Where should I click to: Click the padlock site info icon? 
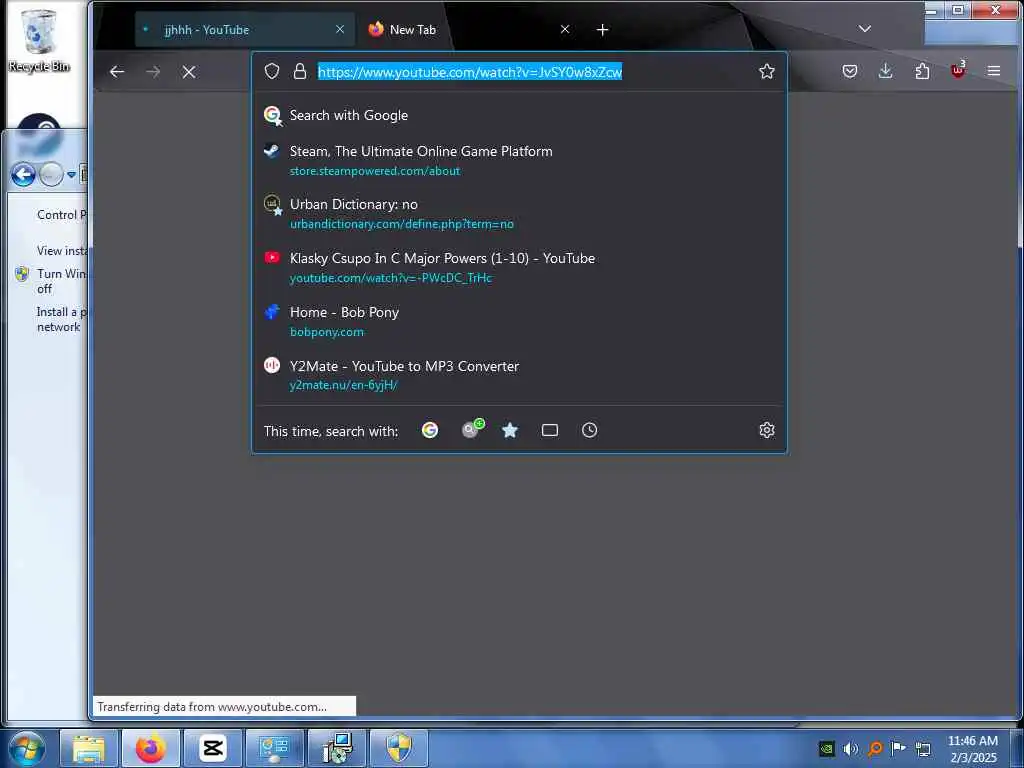(x=300, y=71)
